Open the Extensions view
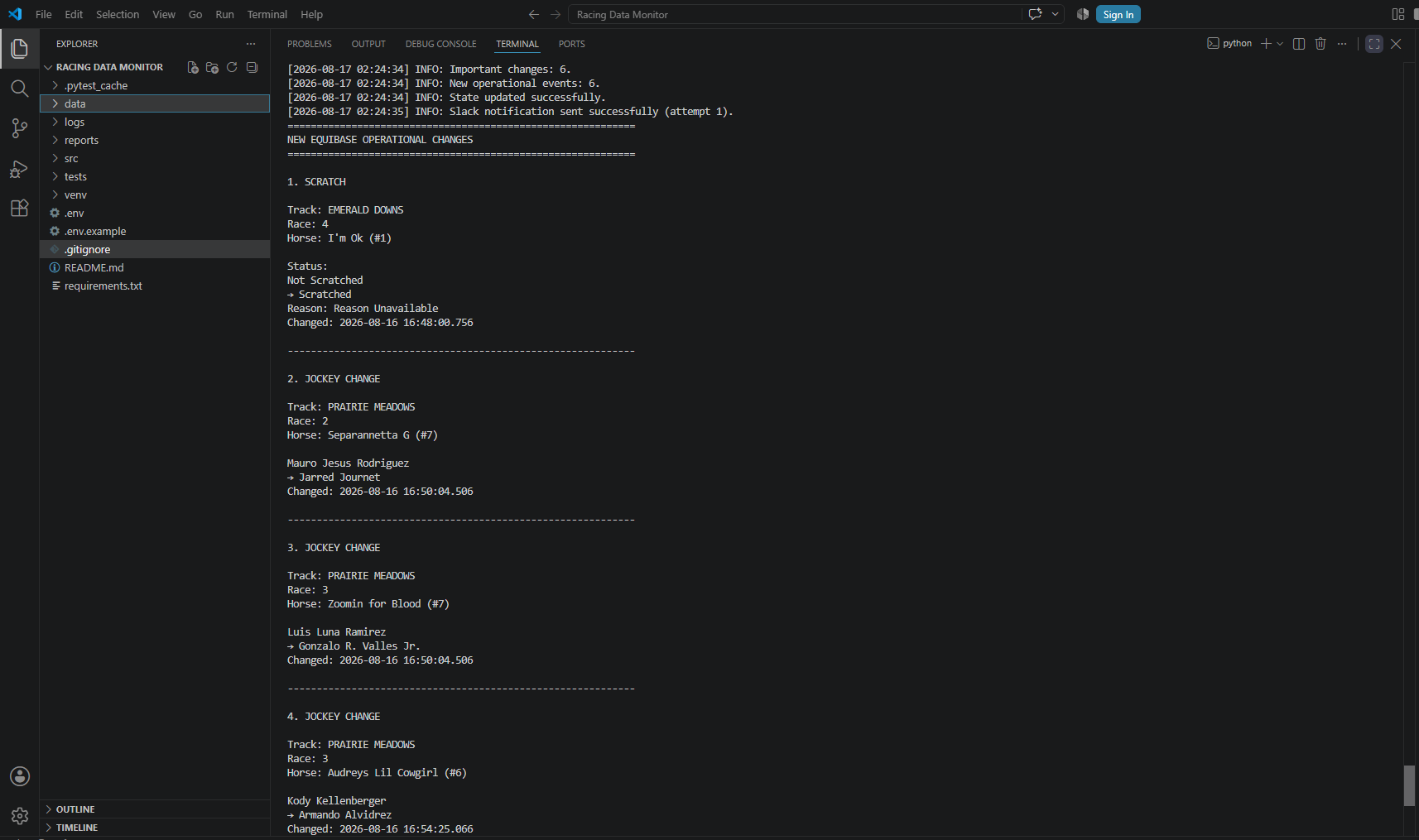This screenshot has width=1419, height=840. [x=19, y=208]
